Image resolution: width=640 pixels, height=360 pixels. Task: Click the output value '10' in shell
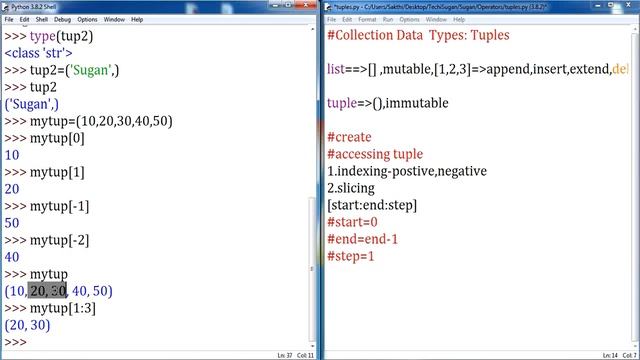(12, 155)
